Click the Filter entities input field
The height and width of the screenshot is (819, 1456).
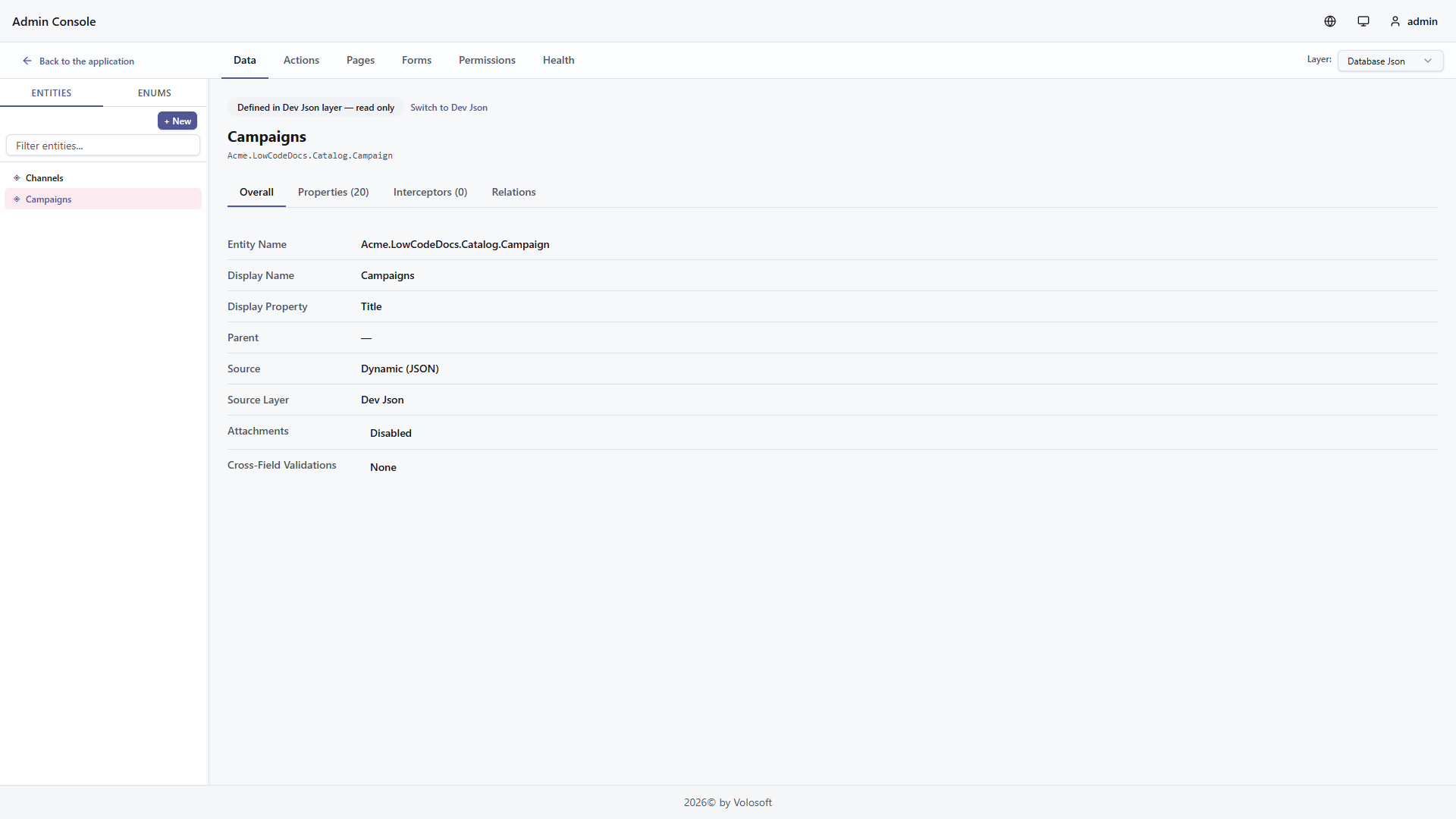[103, 146]
